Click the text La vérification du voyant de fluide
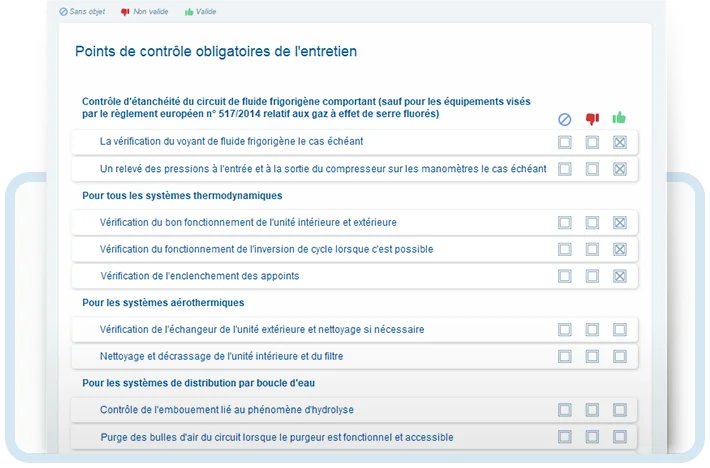The height and width of the screenshot is (468, 710). pos(231,141)
